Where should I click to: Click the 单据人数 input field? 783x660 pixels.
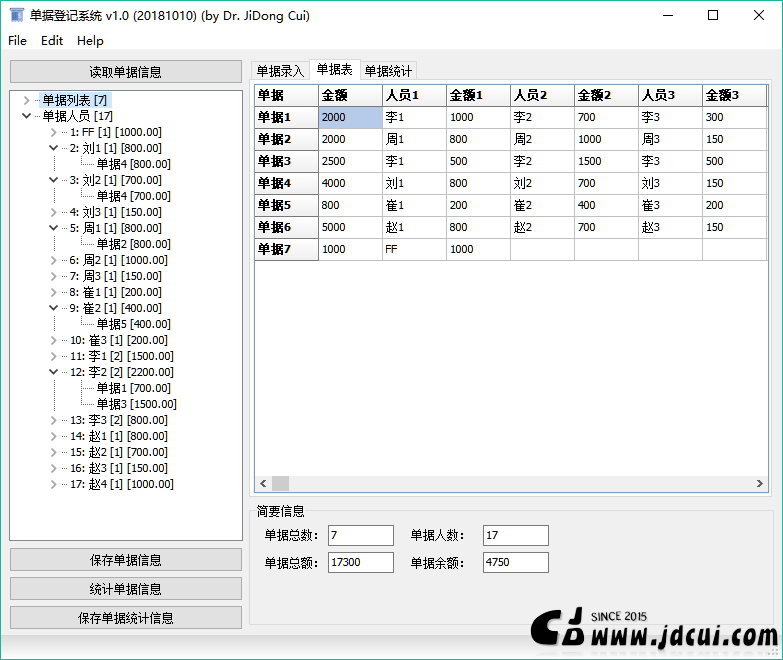click(515, 535)
